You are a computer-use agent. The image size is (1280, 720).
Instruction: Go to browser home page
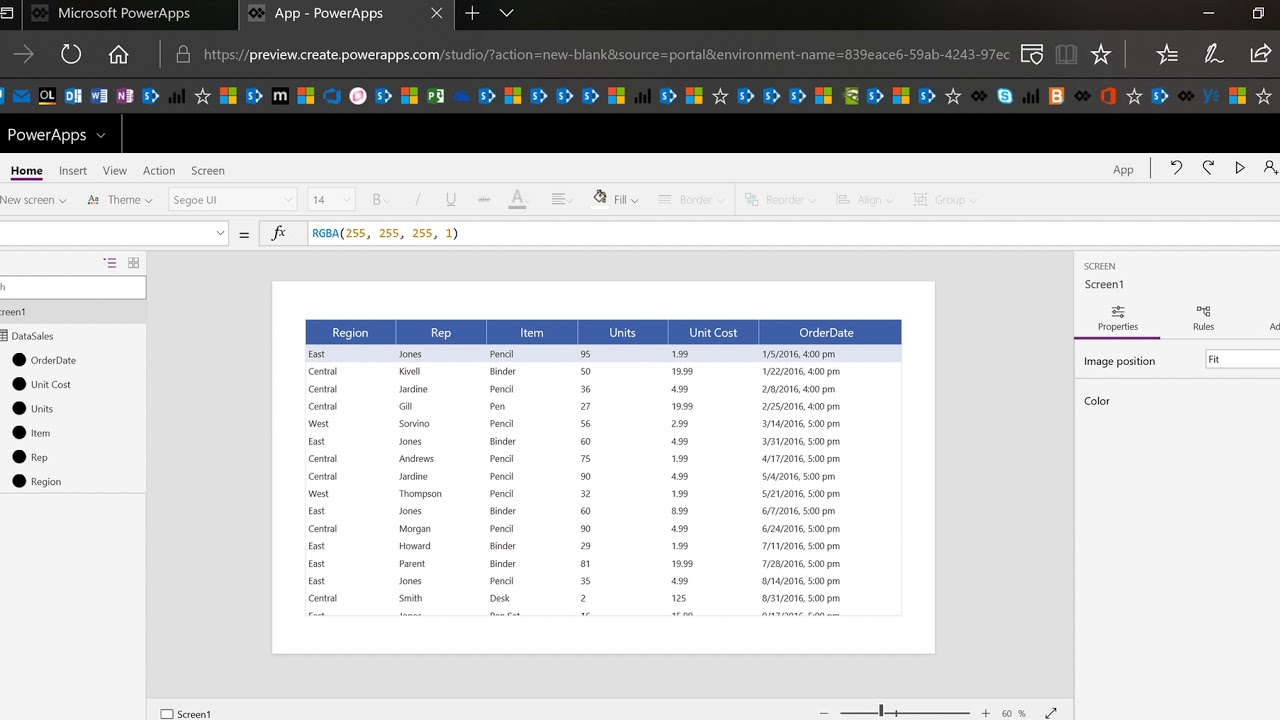pos(119,54)
